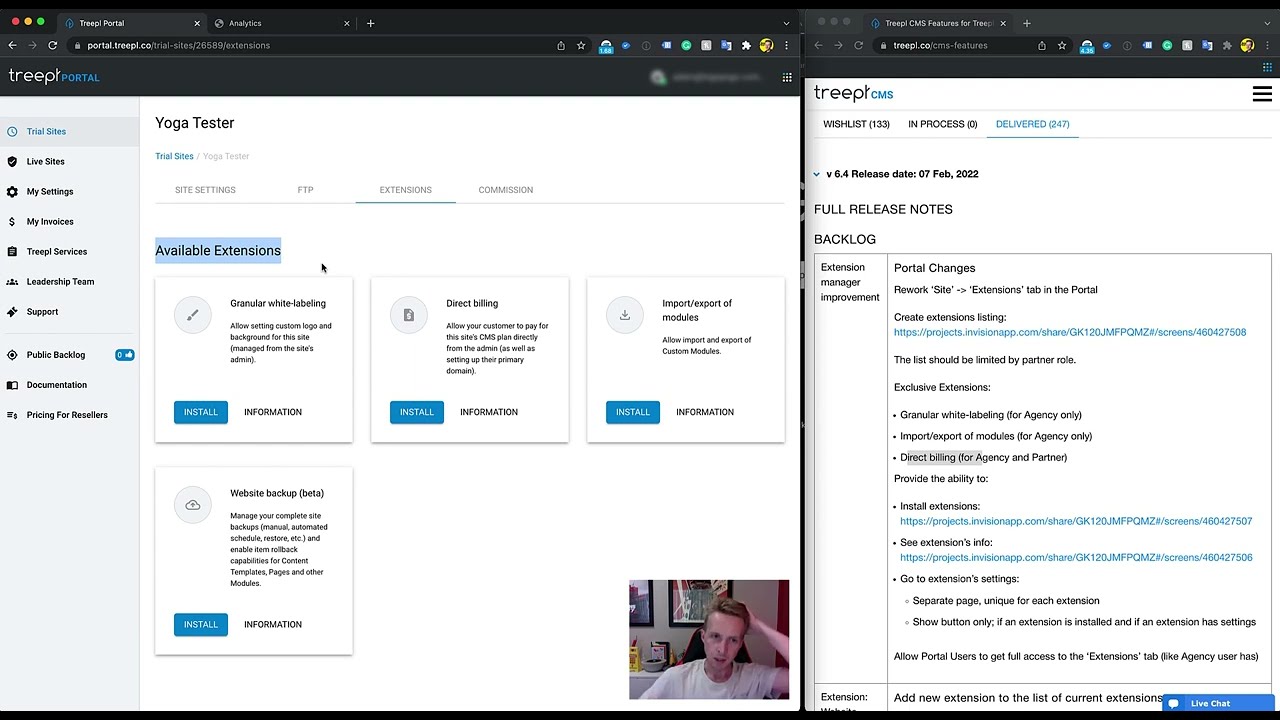The image size is (1280, 720).
Task: Reload the Portal browser page
Action: [x=52, y=45]
